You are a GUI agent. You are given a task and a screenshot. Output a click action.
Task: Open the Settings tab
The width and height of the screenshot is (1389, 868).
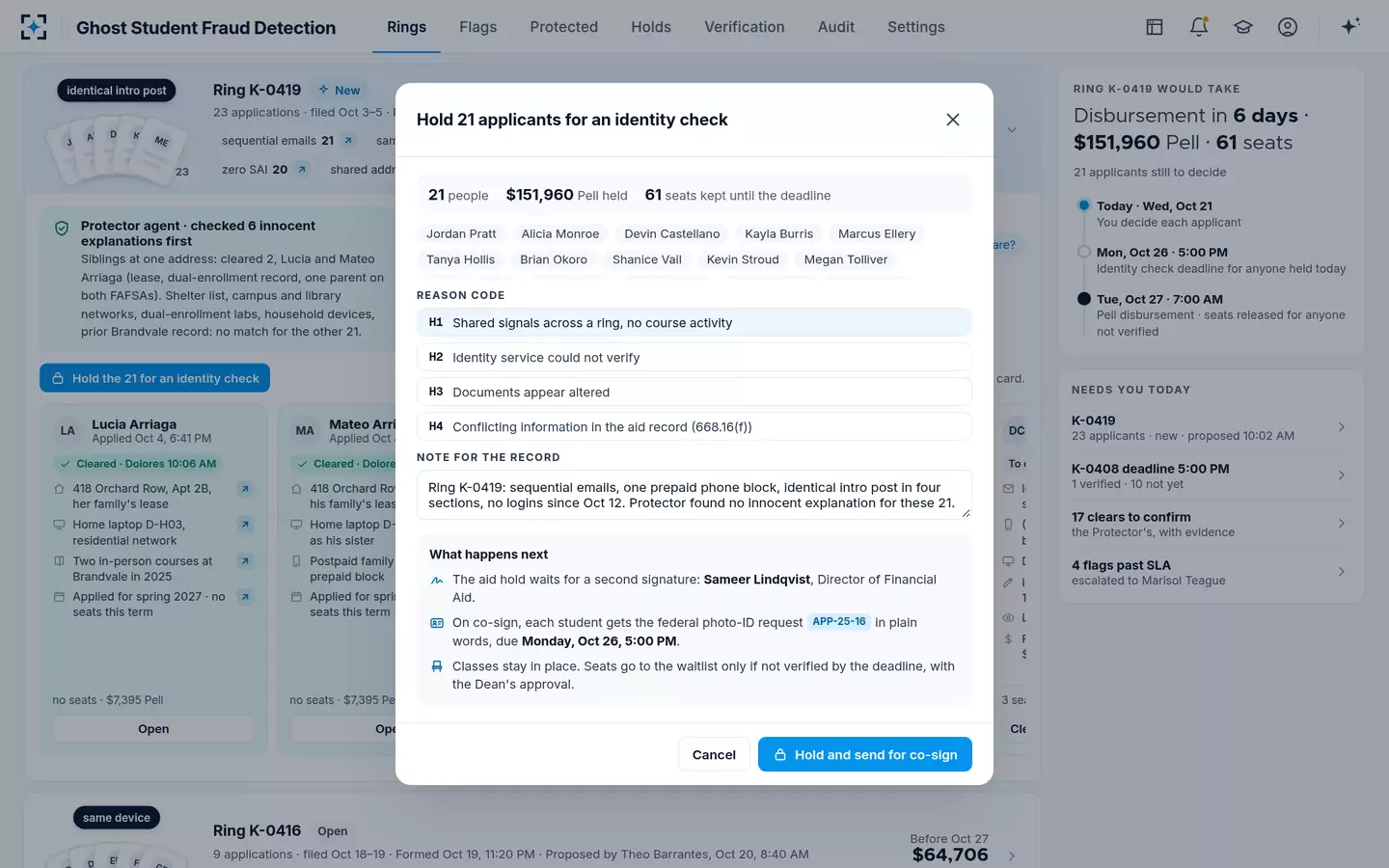coord(916,27)
